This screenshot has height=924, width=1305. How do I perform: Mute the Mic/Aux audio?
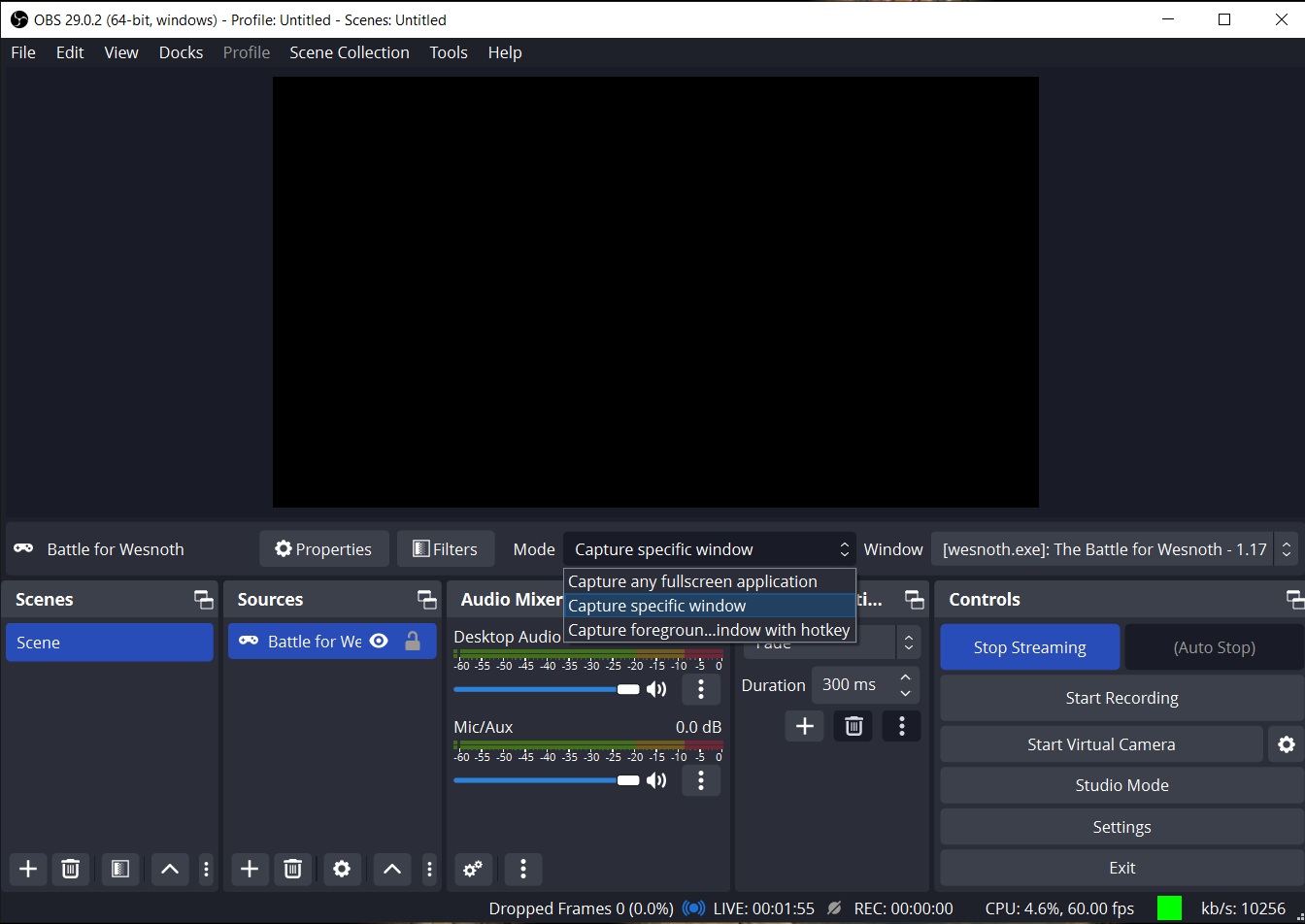click(x=656, y=779)
